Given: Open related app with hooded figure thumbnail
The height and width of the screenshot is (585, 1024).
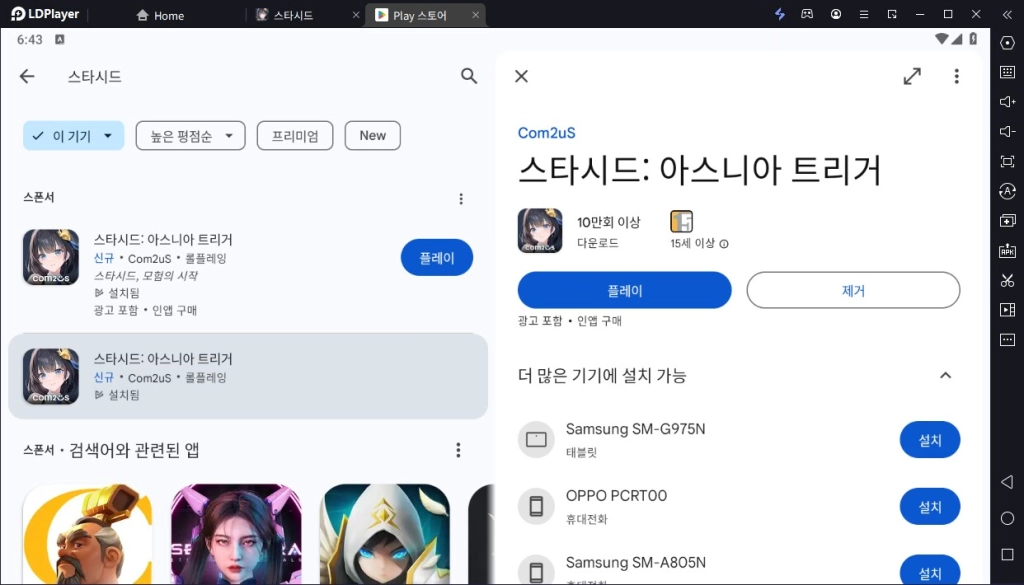Looking at the screenshot, I should [385, 534].
